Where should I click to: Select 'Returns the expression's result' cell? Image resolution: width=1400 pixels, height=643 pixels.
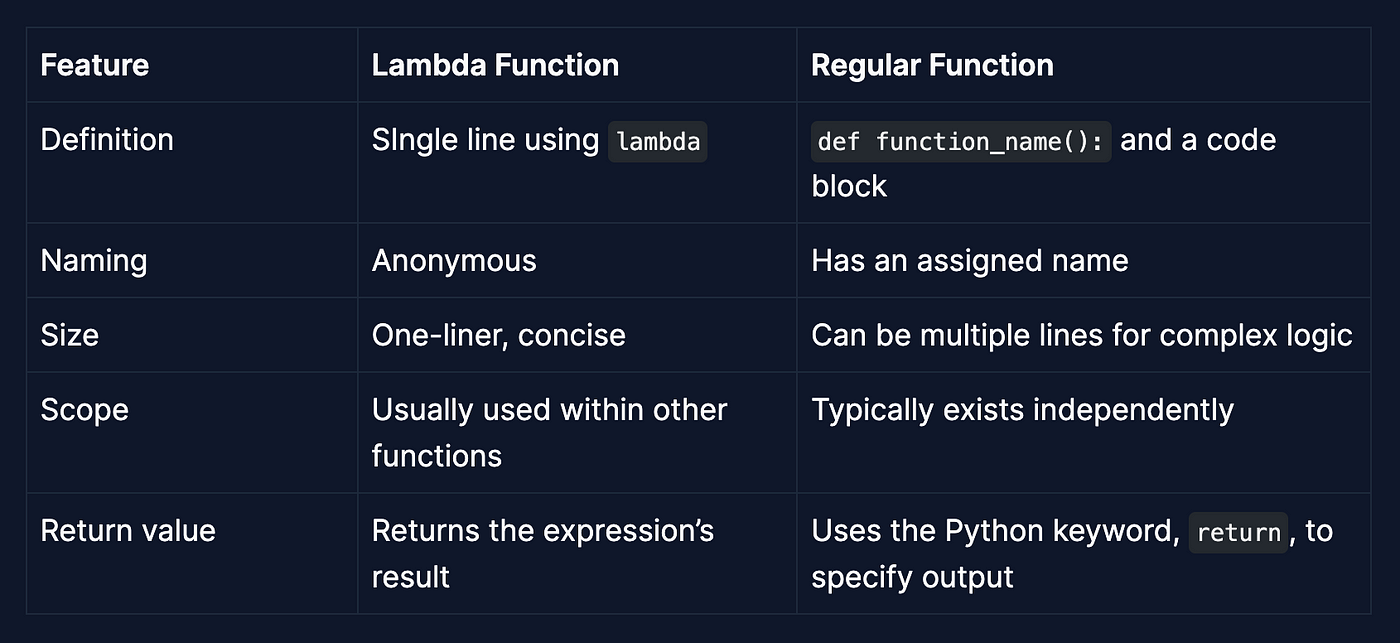pyautogui.click(x=543, y=553)
